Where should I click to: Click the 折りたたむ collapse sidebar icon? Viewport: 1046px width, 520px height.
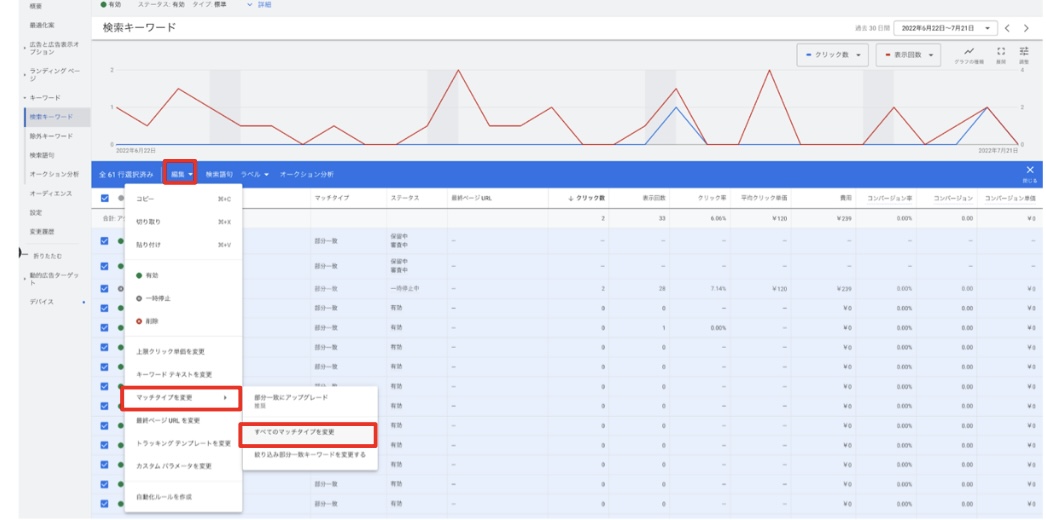click(23, 253)
